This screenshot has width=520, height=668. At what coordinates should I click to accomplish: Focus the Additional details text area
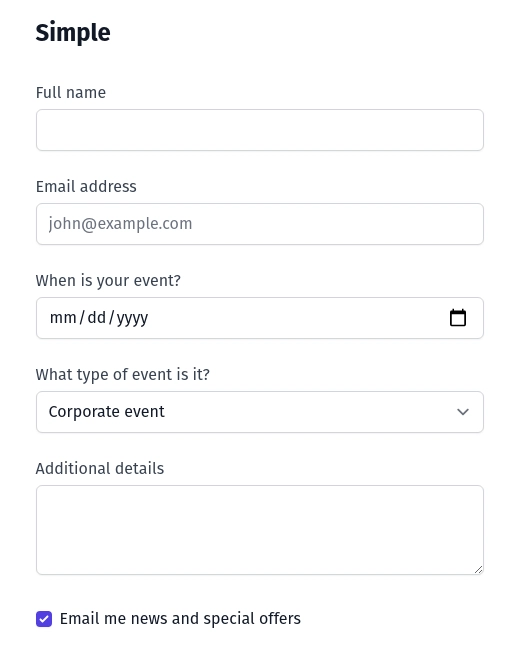pos(260,530)
